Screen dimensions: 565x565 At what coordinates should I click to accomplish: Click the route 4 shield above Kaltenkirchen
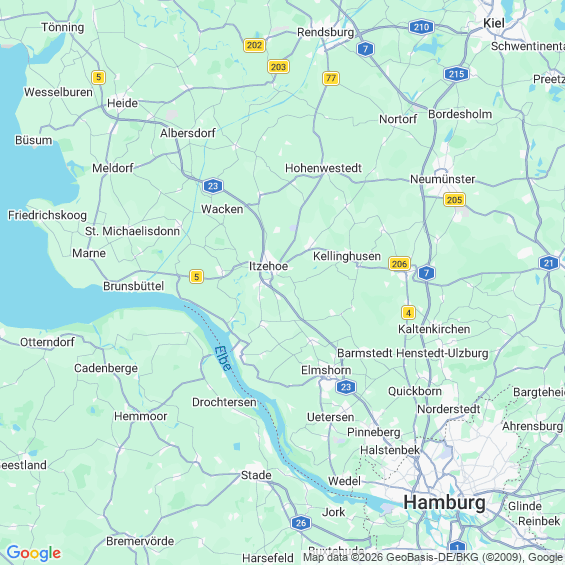(x=408, y=313)
